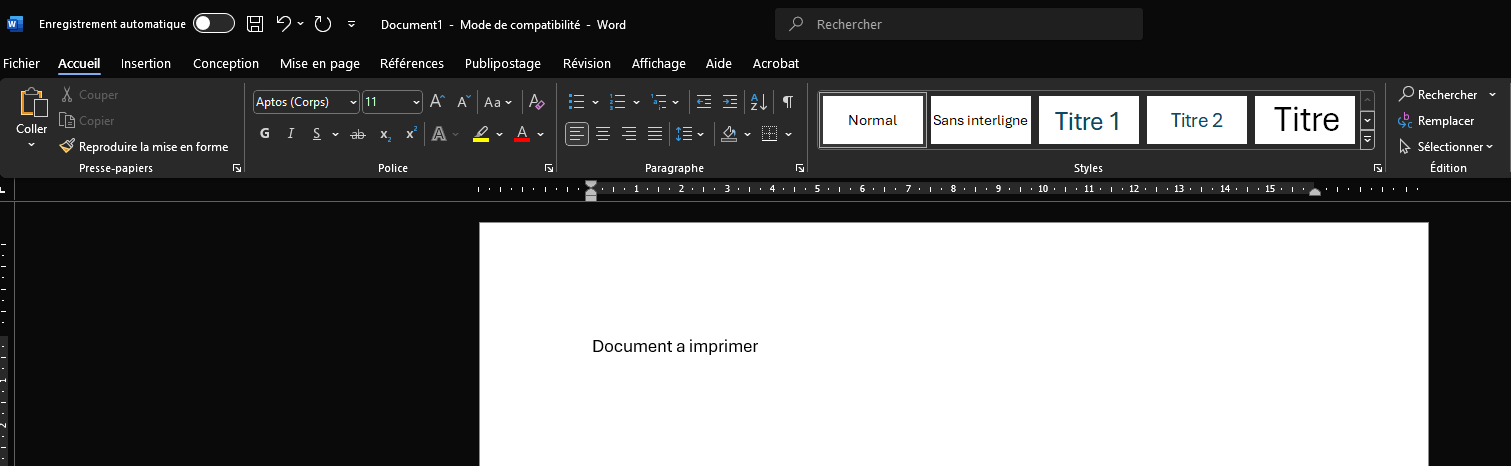Click the Coller paste clipboard icon
The width and height of the screenshot is (1511, 466).
[32, 103]
